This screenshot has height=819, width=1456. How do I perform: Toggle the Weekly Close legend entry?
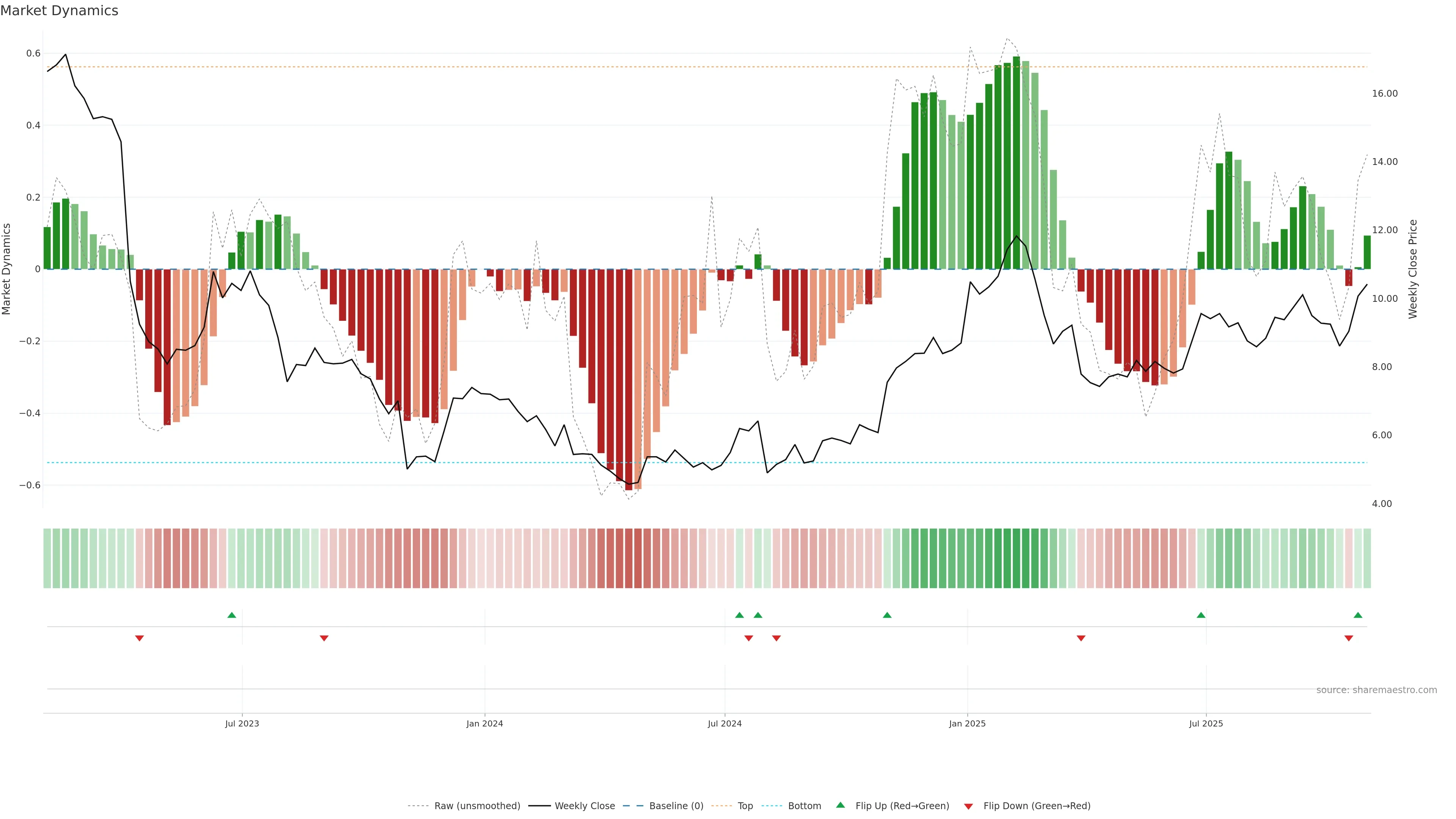tap(584, 806)
